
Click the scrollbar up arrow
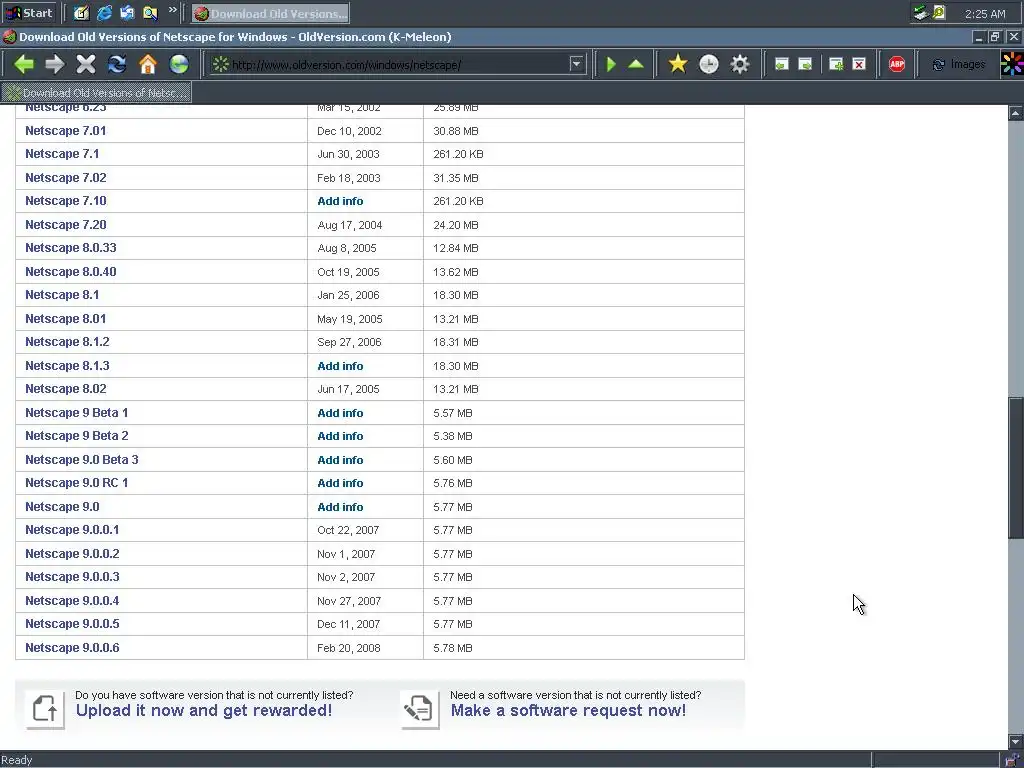1016,113
